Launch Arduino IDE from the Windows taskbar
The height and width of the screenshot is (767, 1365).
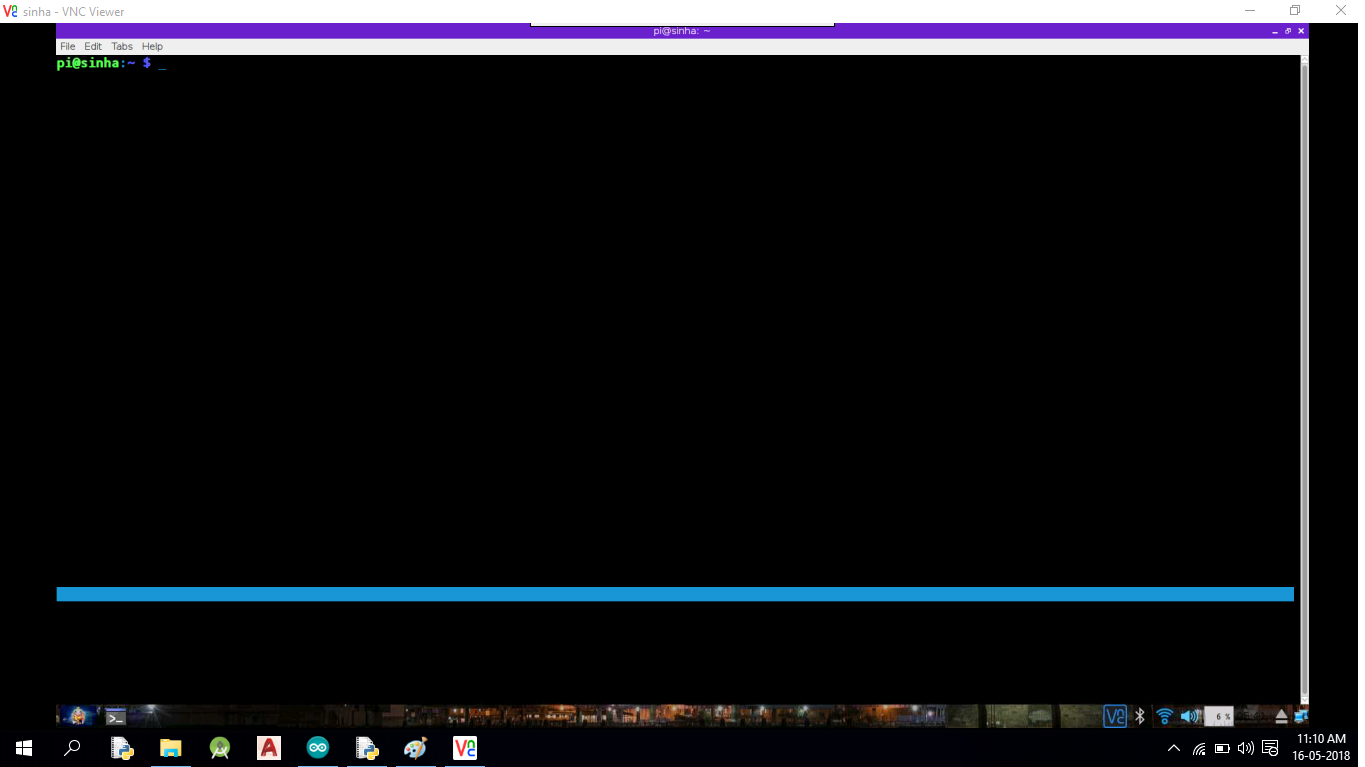pyautogui.click(x=318, y=748)
